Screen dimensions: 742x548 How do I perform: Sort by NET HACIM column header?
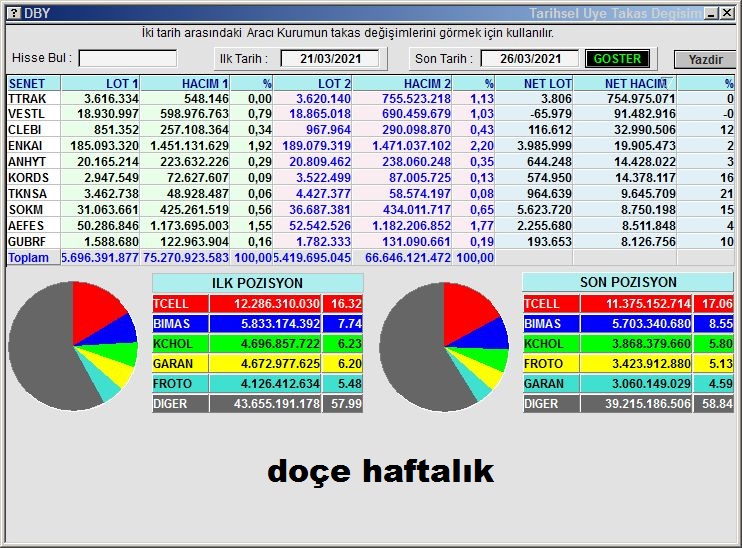point(625,83)
